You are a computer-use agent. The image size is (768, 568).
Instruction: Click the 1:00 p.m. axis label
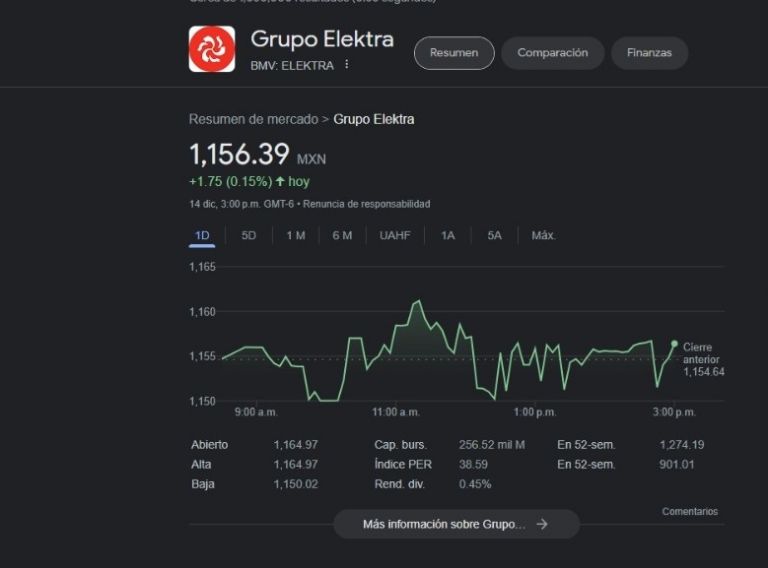(535, 412)
